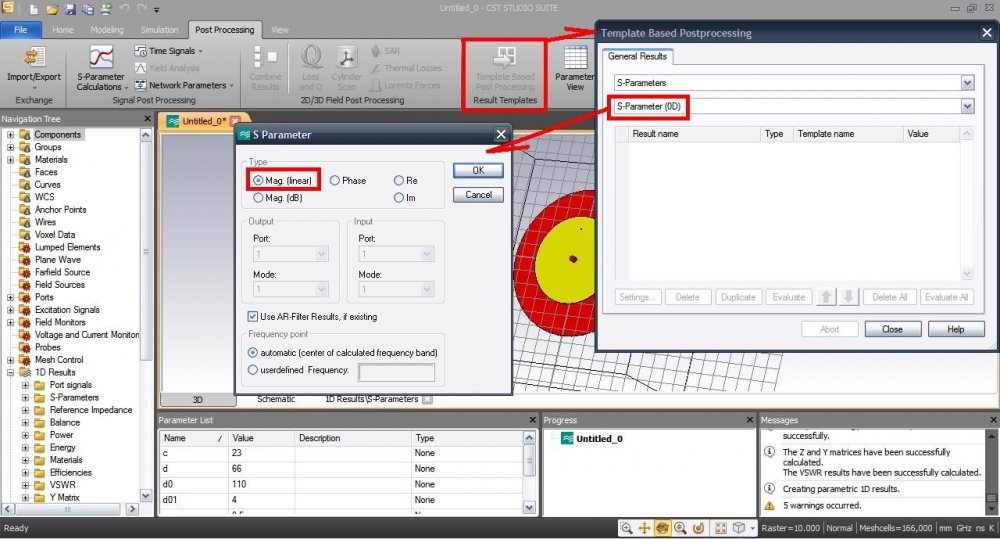Open the Input Port dropdown
1000x539 pixels.
tap(396, 255)
